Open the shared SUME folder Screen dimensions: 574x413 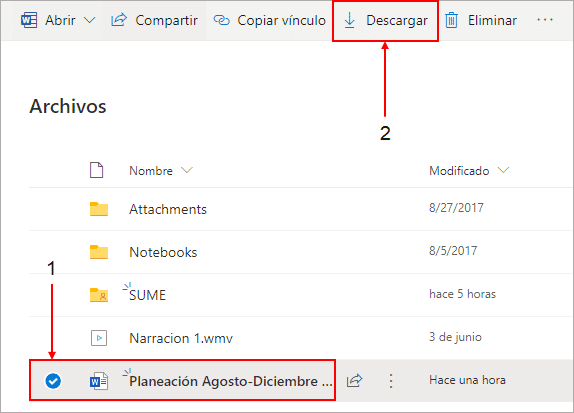pos(147,295)
